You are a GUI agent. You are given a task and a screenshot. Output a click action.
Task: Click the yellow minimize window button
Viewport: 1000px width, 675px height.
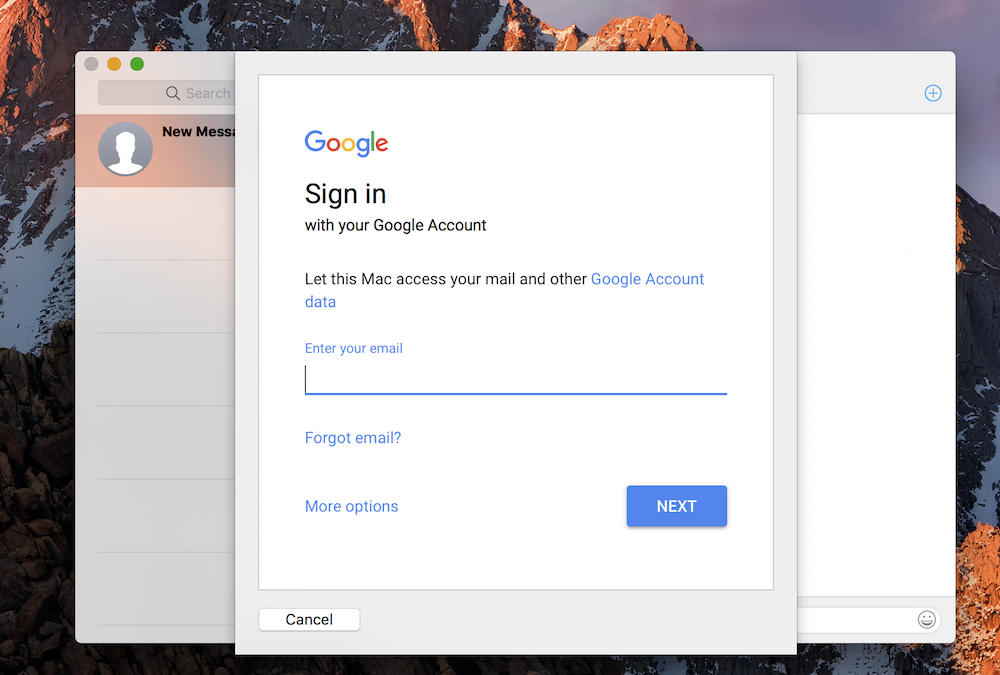tap(114, 64)
